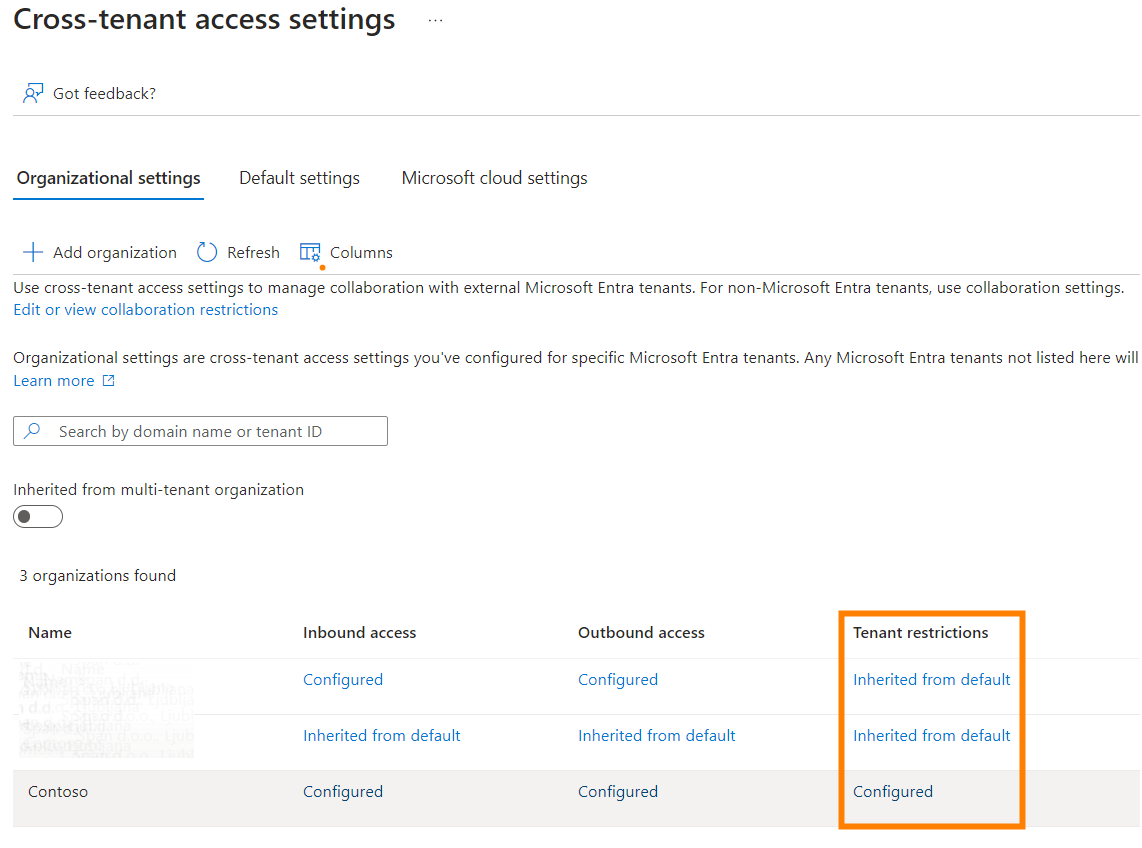Open Inherited from default tenant restrictions on first row
The height and width of the screenshot is (848, 1142).
[x=931, y=679]
